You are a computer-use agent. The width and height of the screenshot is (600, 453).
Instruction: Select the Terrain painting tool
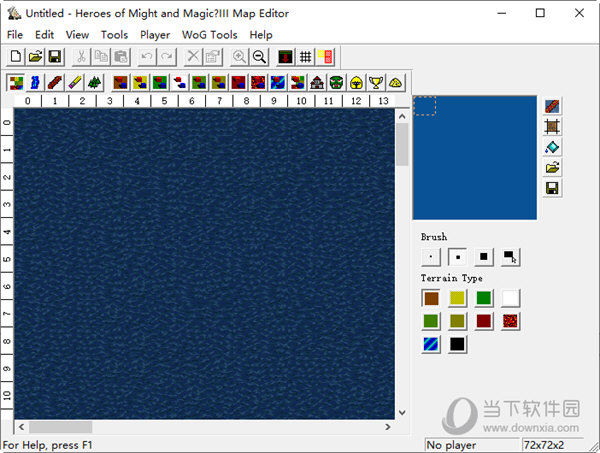[16, 82]
